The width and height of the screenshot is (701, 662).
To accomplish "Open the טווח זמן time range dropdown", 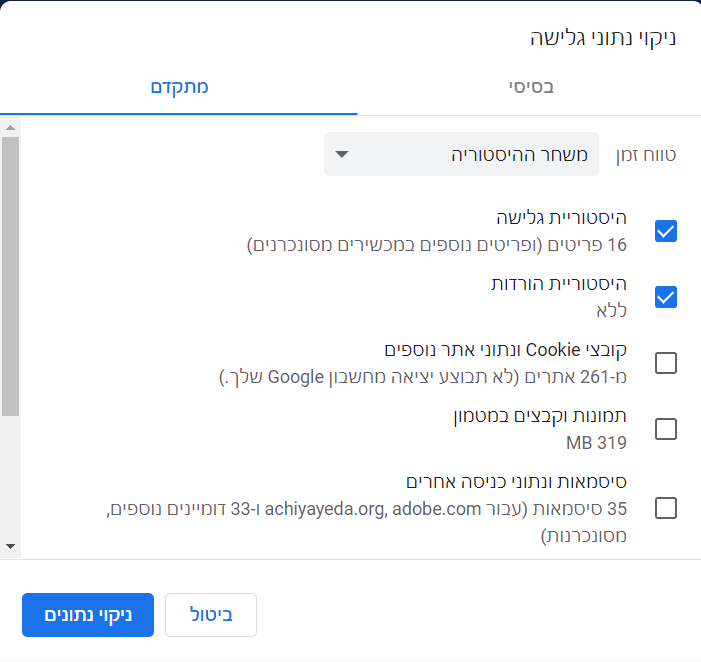I will (461, 154).
